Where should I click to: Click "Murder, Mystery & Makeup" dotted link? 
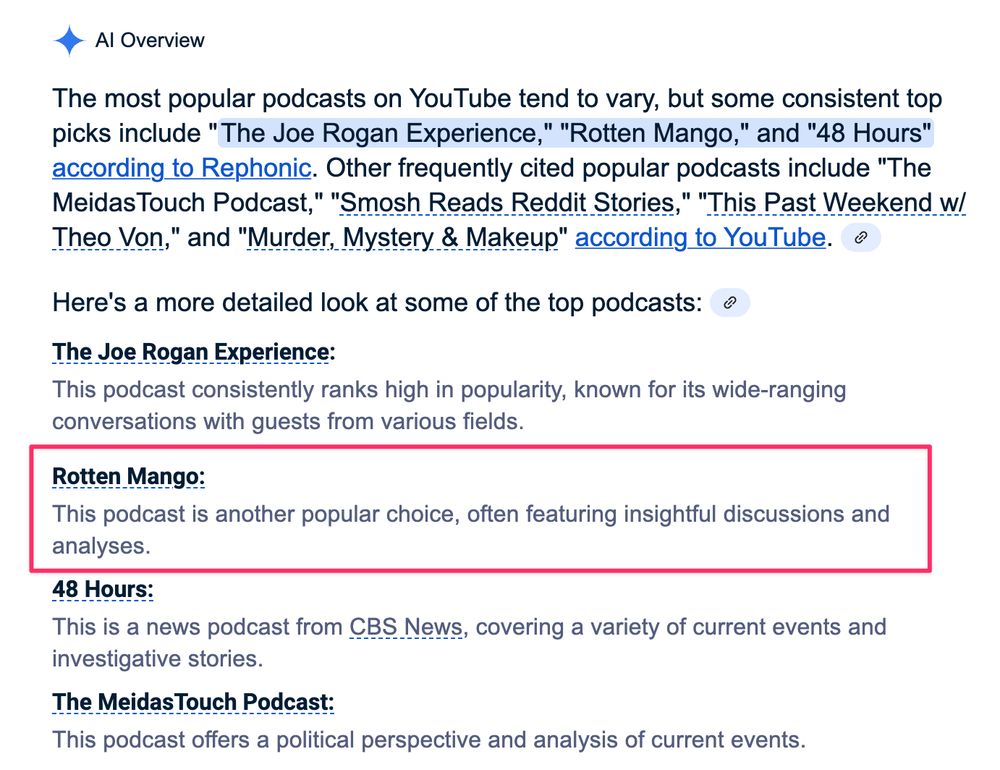(x=402, y=238)
